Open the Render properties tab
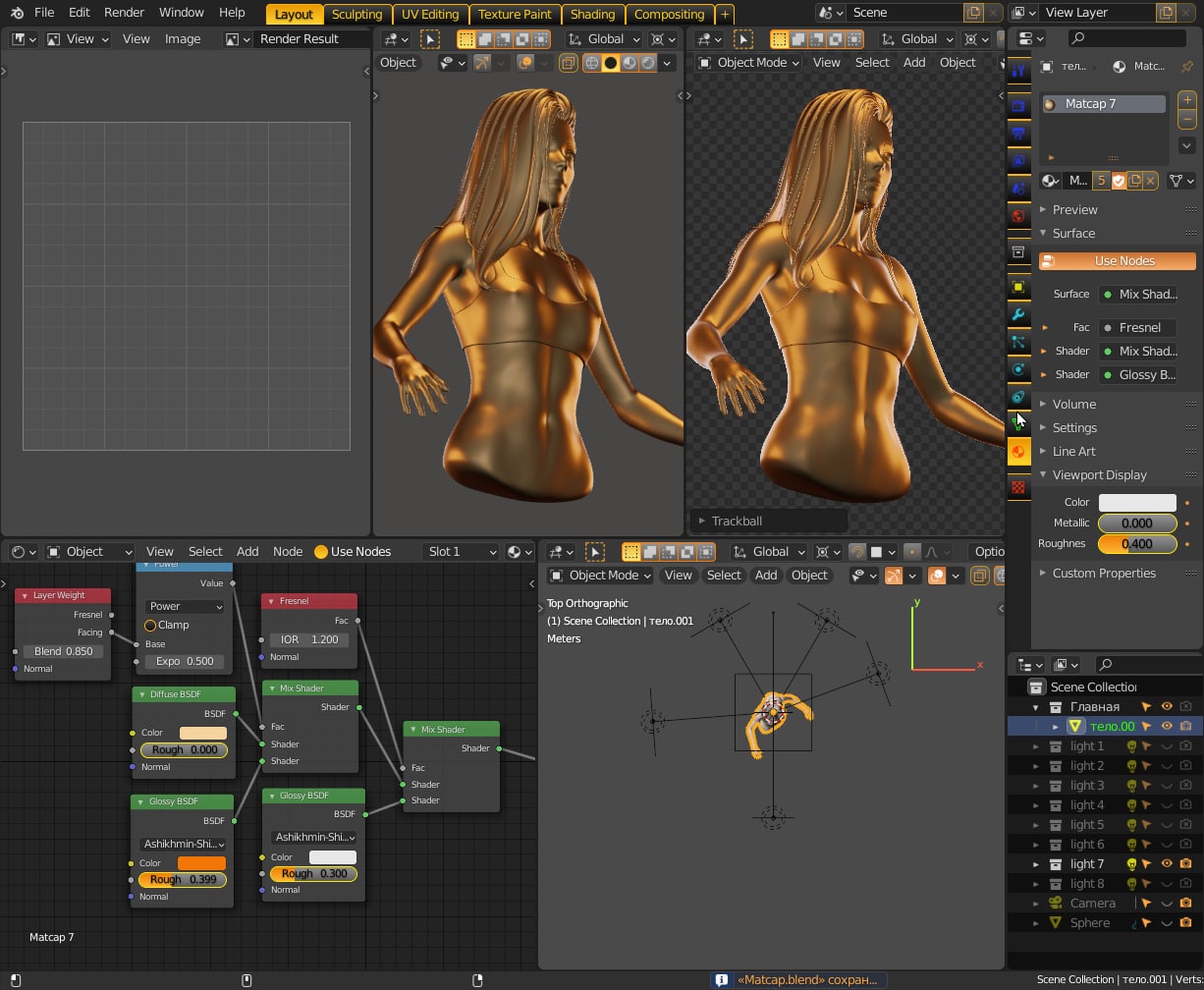Image resolution: width=1204 pixels, height=990 pixels. click(1018, 105)
